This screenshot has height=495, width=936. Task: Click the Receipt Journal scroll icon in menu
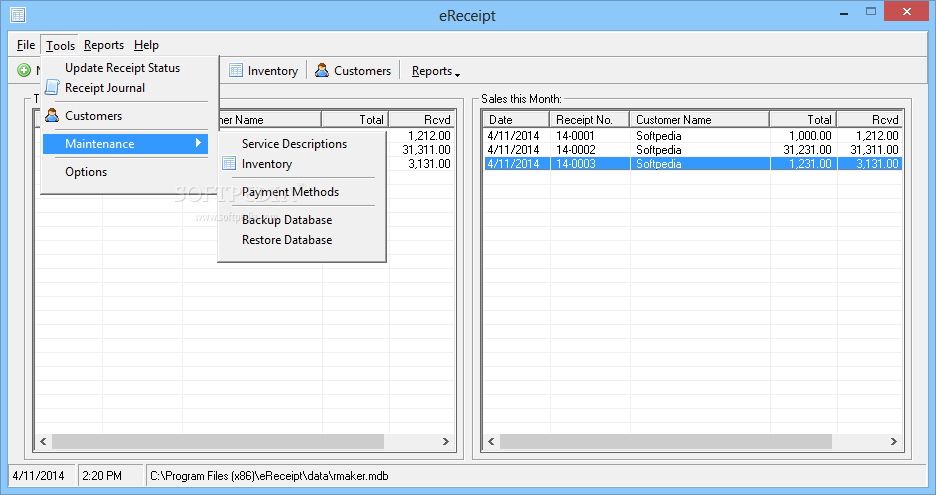(53, 87)
